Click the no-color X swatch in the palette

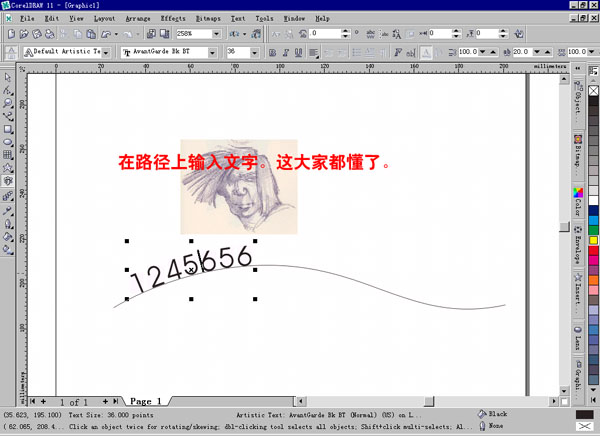tap(593, 91)
